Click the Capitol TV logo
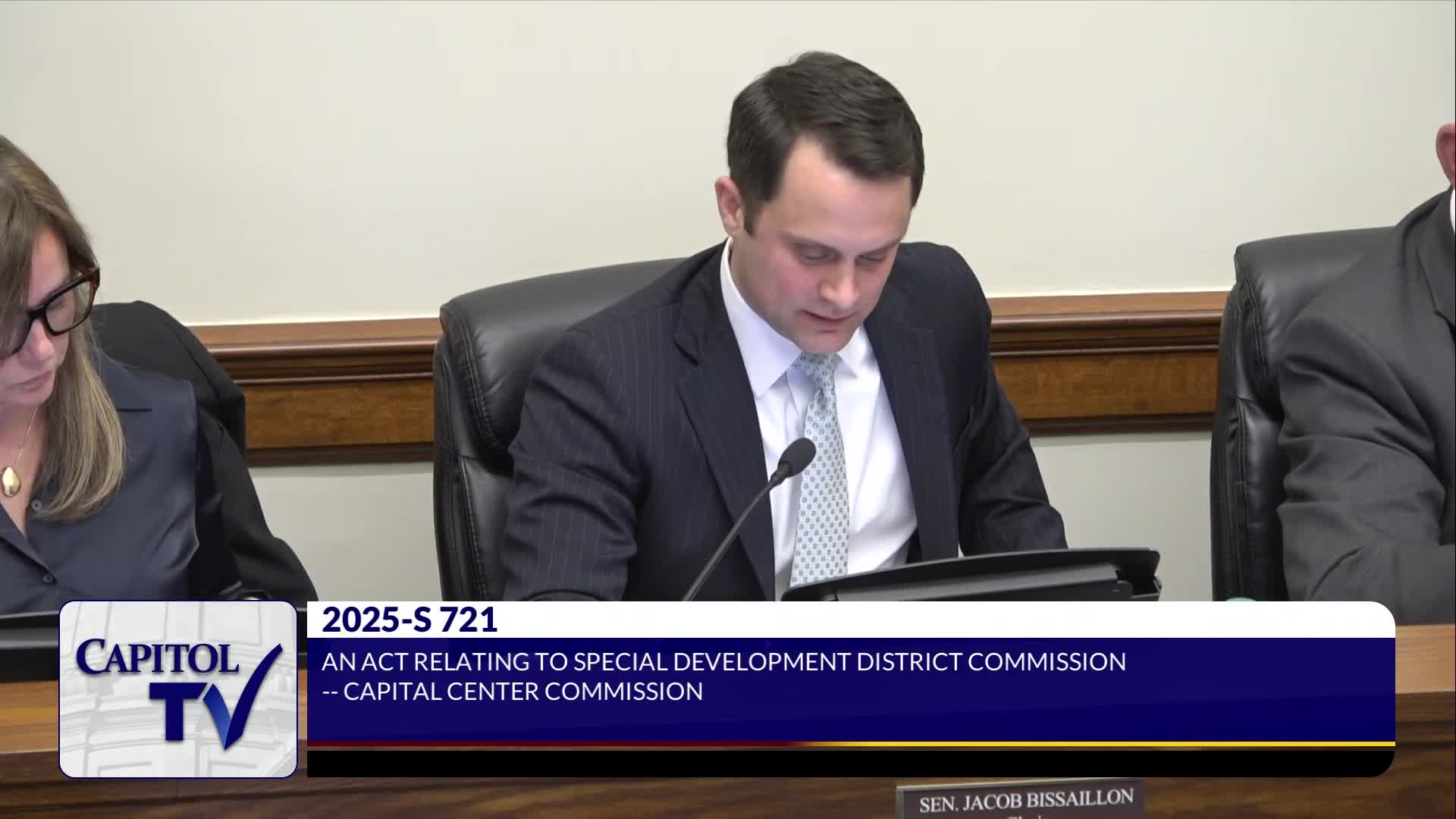This screenshot has height=819, width=1456. click(177, 689)
